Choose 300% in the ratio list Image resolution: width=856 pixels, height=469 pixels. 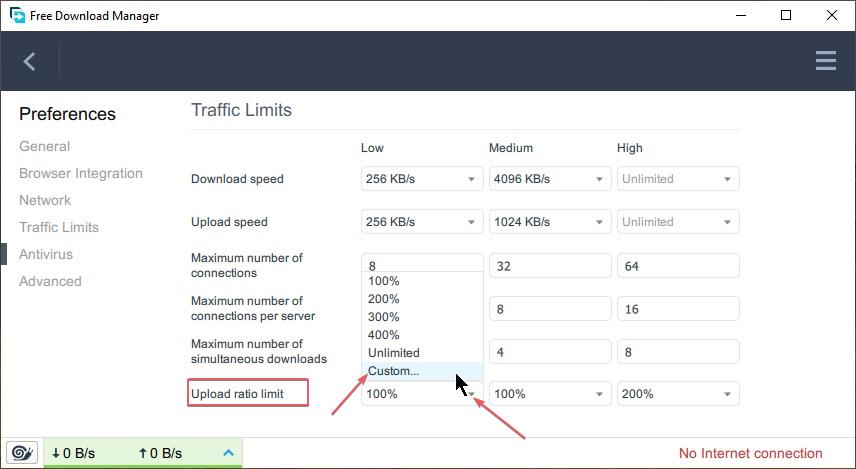(x=422, y=317)
